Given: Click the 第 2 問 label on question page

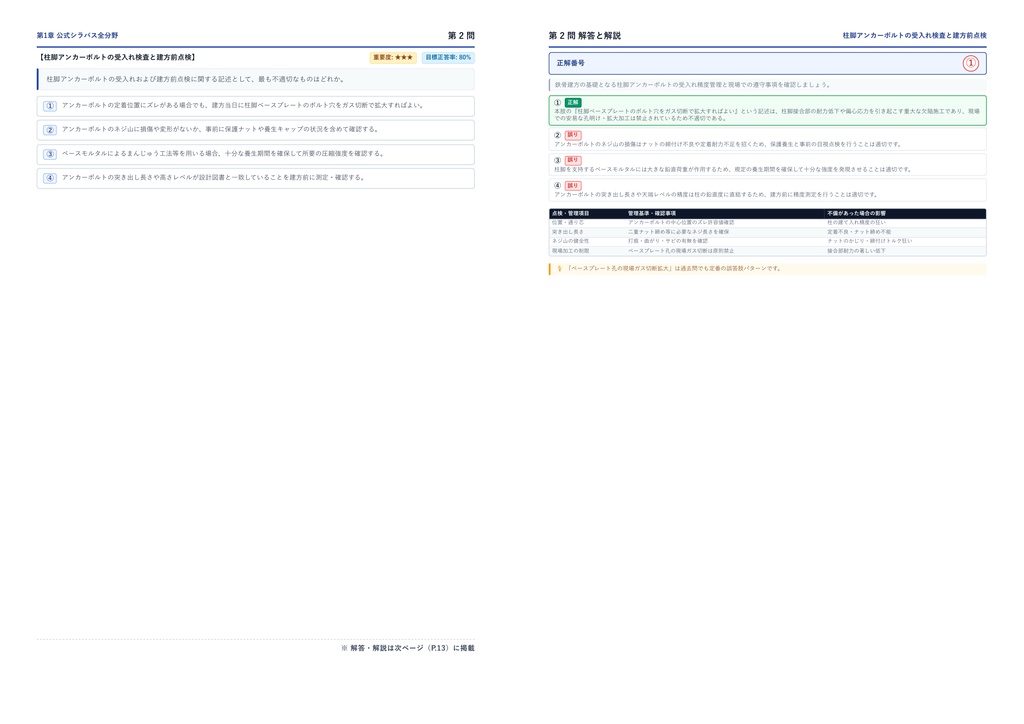Looking at the screenshot, I should point(461,35).
